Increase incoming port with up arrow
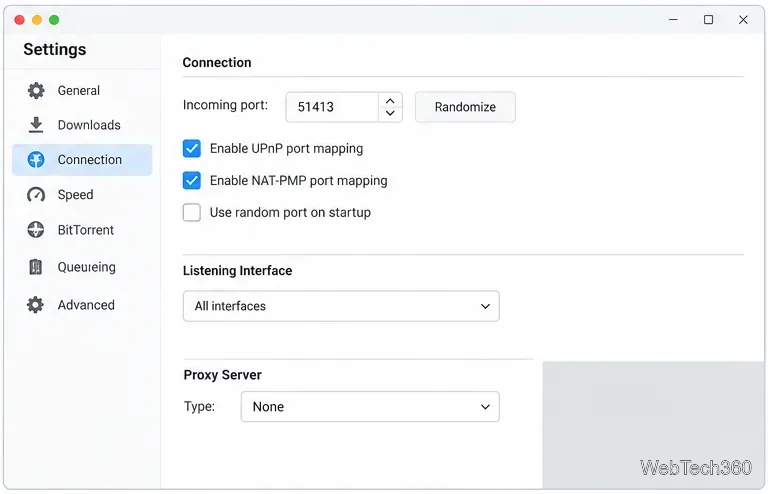Image resolution: width=768 pixels, height=494 pixels. pyautogui.click(x=390, y=101)
